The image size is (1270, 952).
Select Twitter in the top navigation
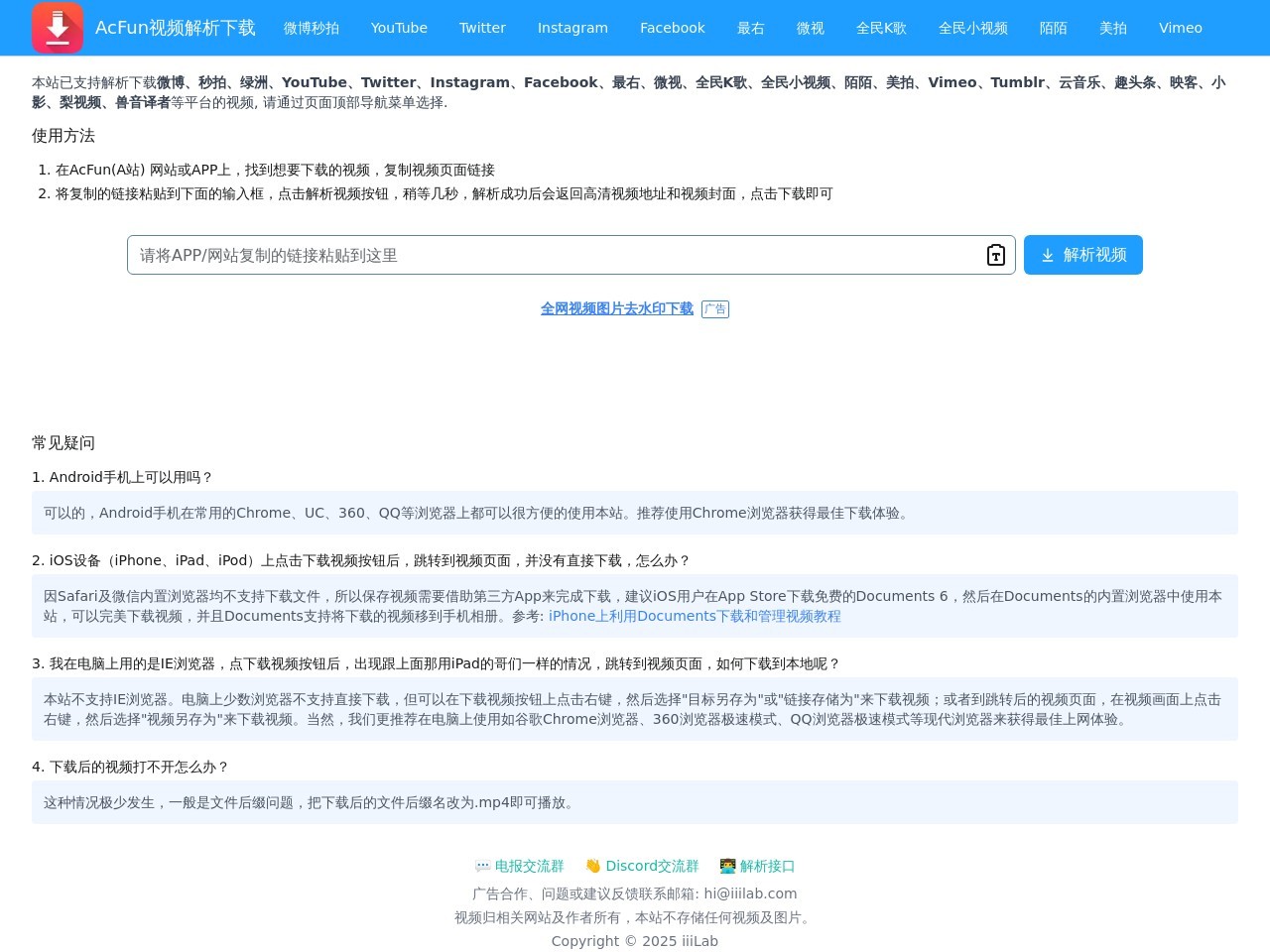point(482,28)
